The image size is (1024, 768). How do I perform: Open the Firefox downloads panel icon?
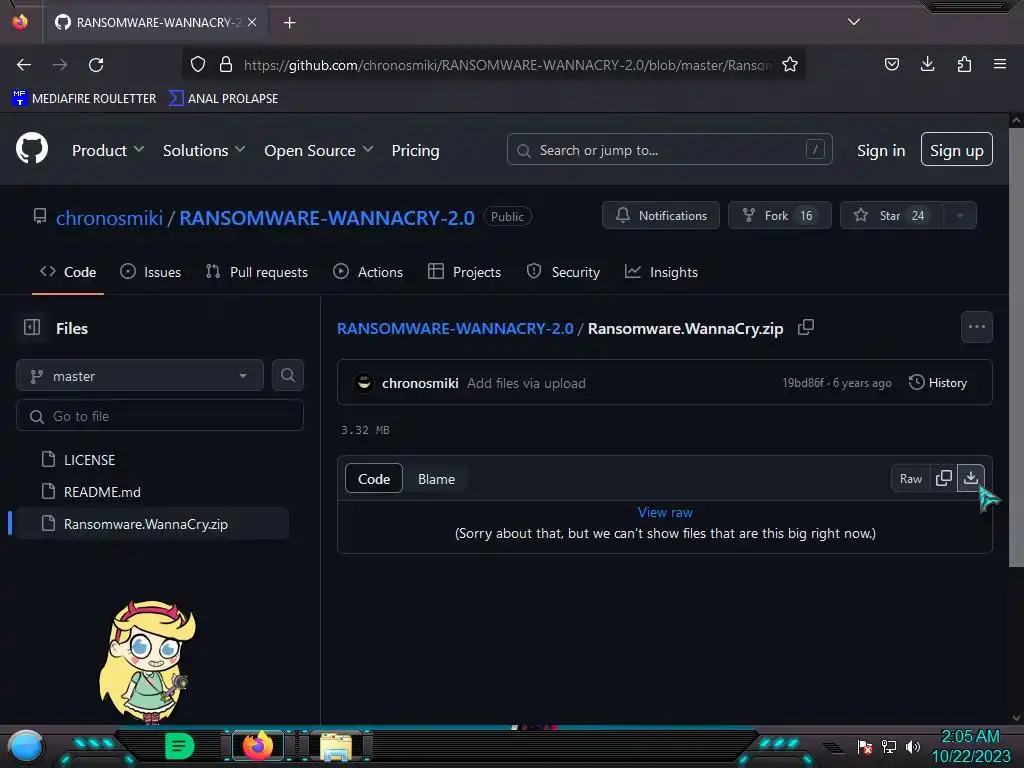tap(927, 64)
